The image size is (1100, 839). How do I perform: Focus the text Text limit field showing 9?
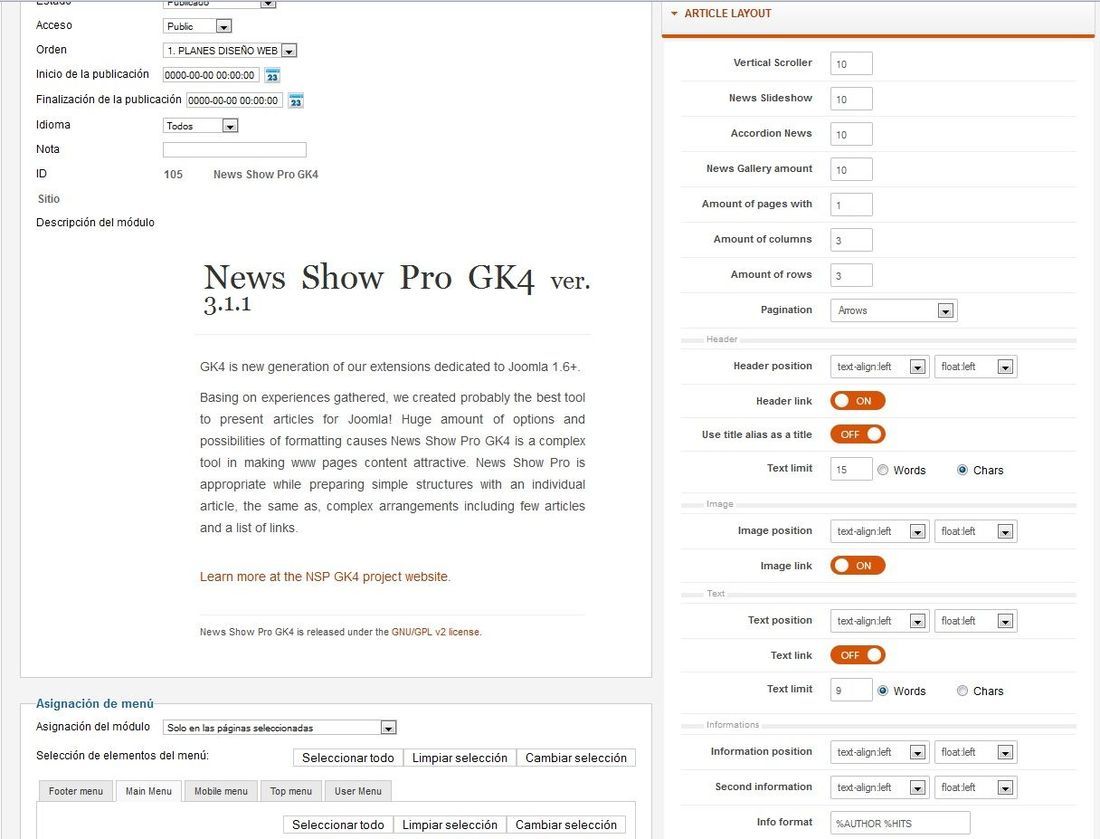pyautogui.click(x=851, y=690)
